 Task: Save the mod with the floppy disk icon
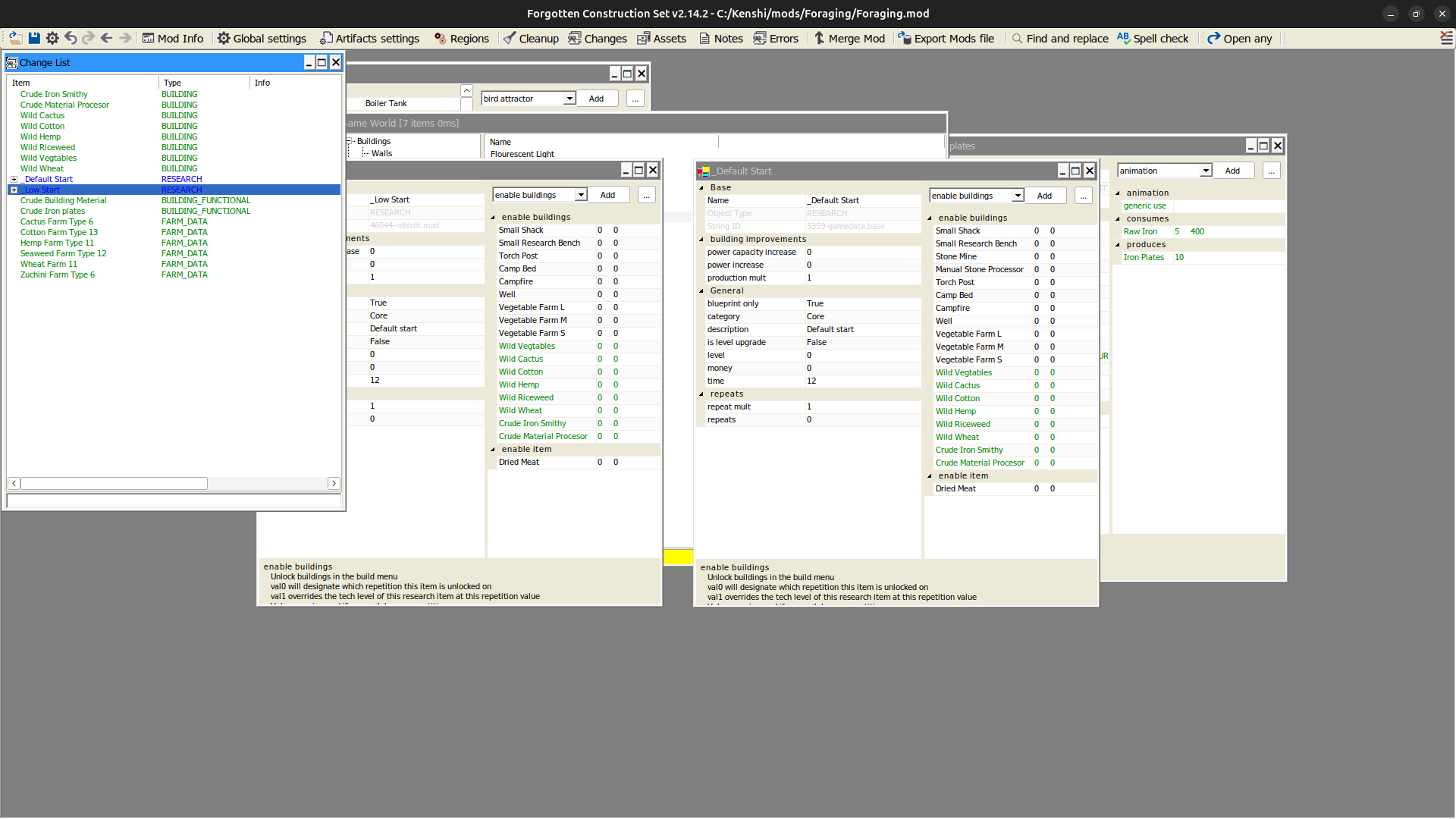[x=34, y=38]
